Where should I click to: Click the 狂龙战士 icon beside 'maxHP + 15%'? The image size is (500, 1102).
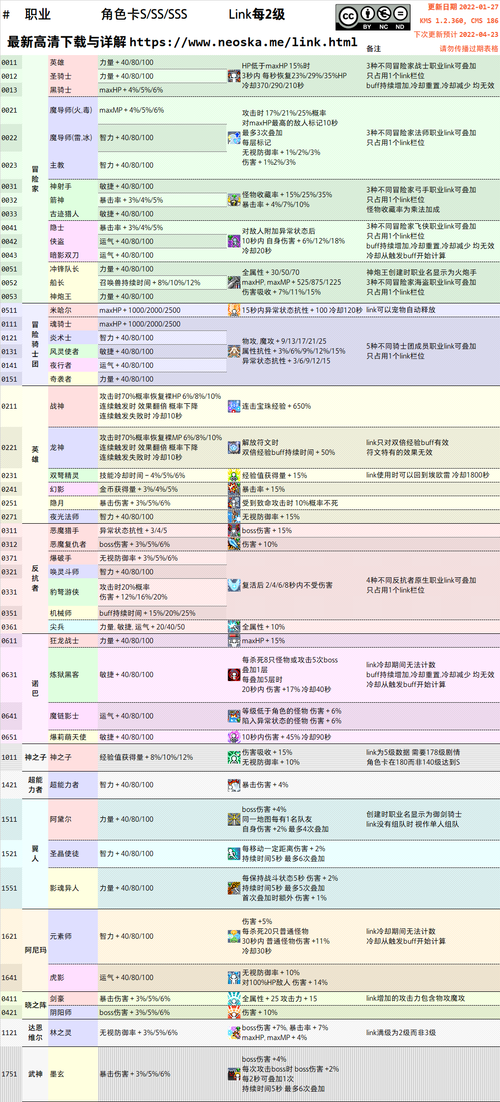pos(233,640)
